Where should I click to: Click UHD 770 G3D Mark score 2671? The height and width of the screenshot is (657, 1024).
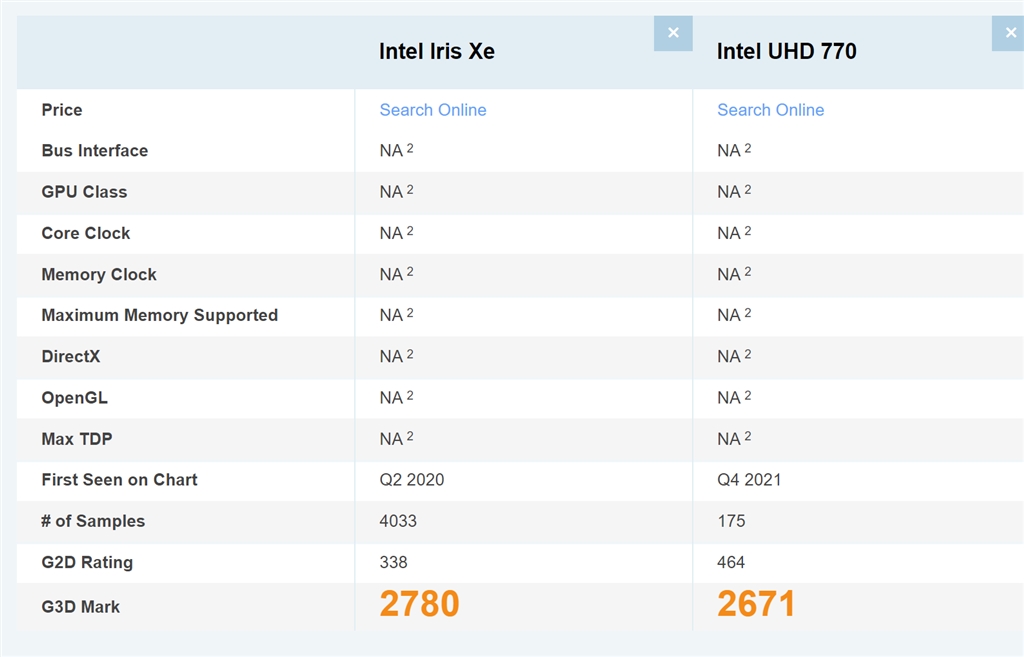756,604
